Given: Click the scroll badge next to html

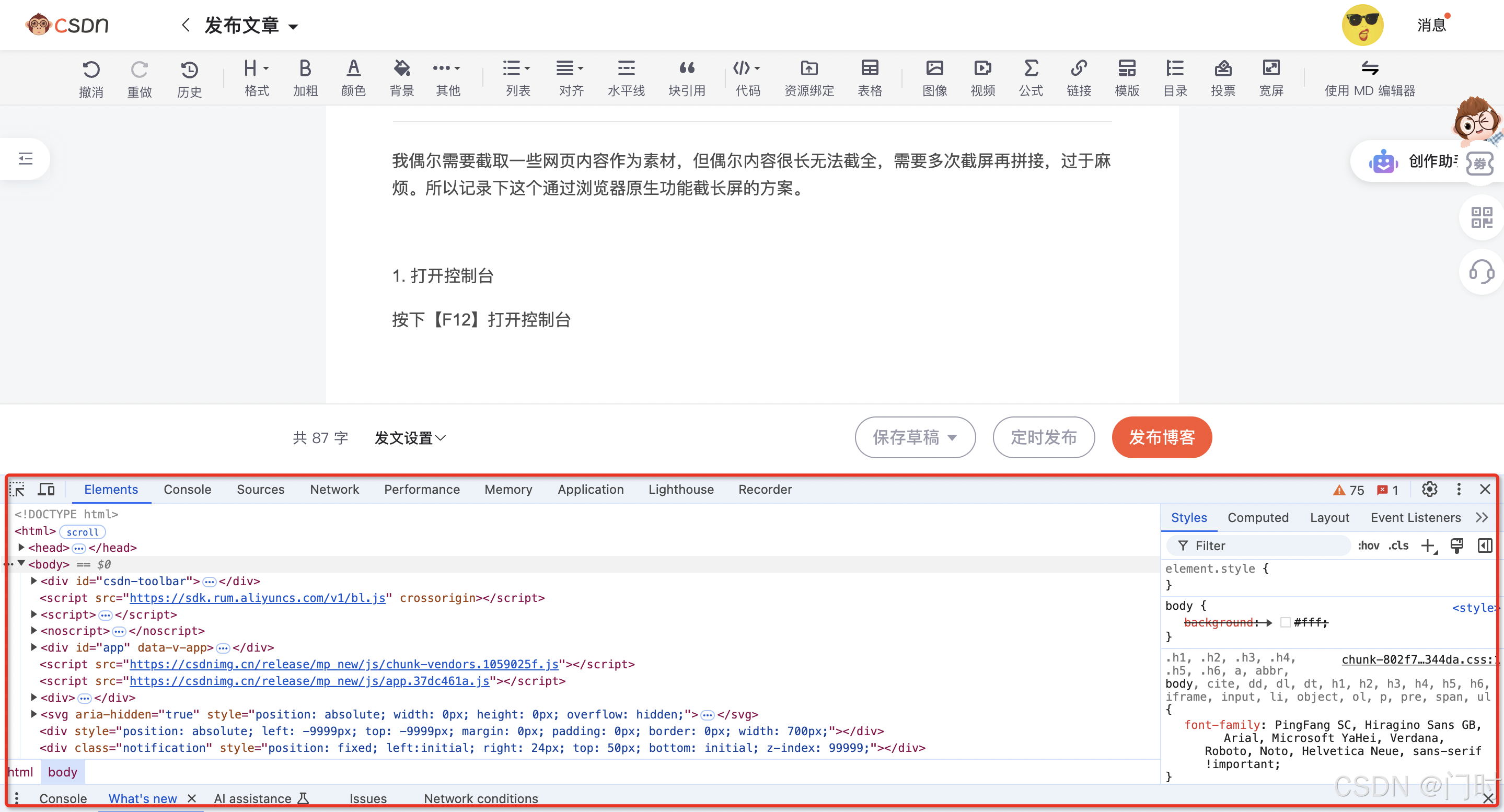Looking at the screenshot, I should pos(83,532).
